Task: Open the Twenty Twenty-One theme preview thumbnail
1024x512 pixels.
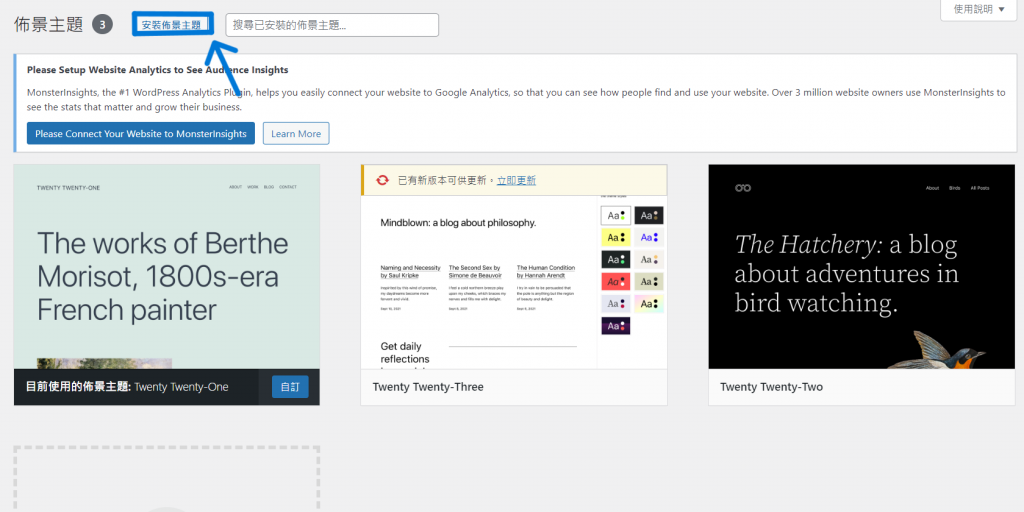Action: pyautogui.click(x=167, y=266)
